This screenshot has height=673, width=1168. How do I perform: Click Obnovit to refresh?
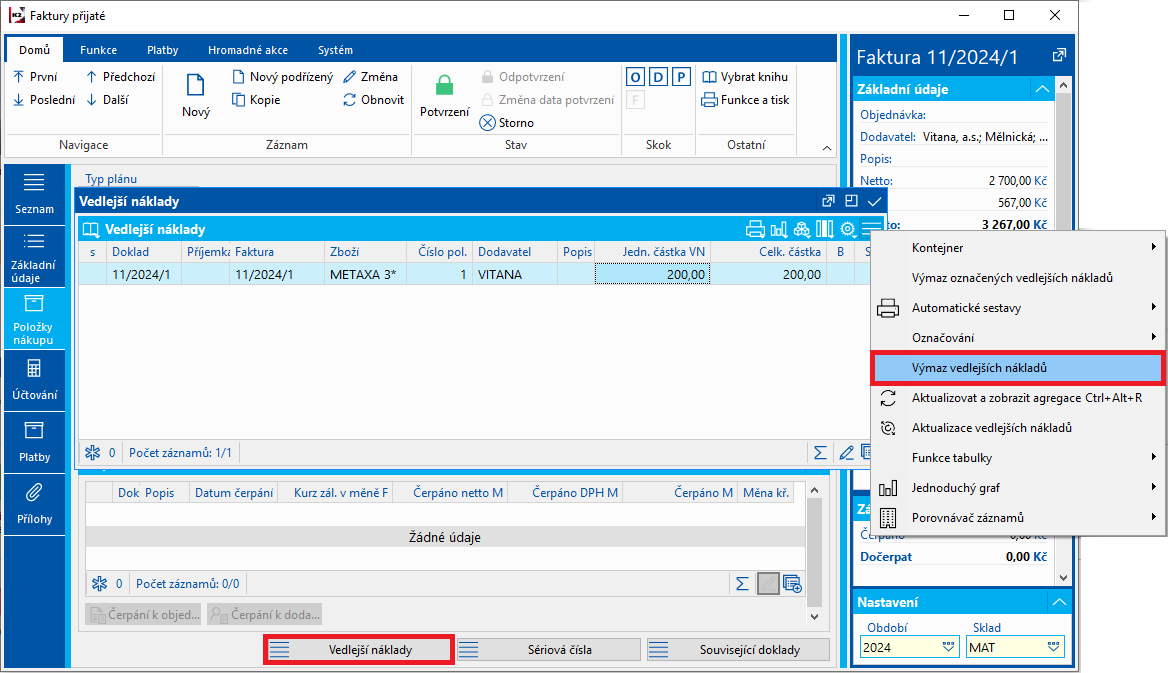(x=373, y=100)
